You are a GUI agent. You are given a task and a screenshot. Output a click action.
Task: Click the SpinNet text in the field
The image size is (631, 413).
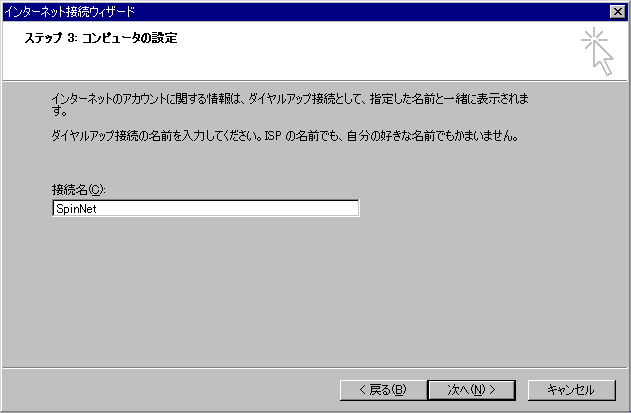76,209
